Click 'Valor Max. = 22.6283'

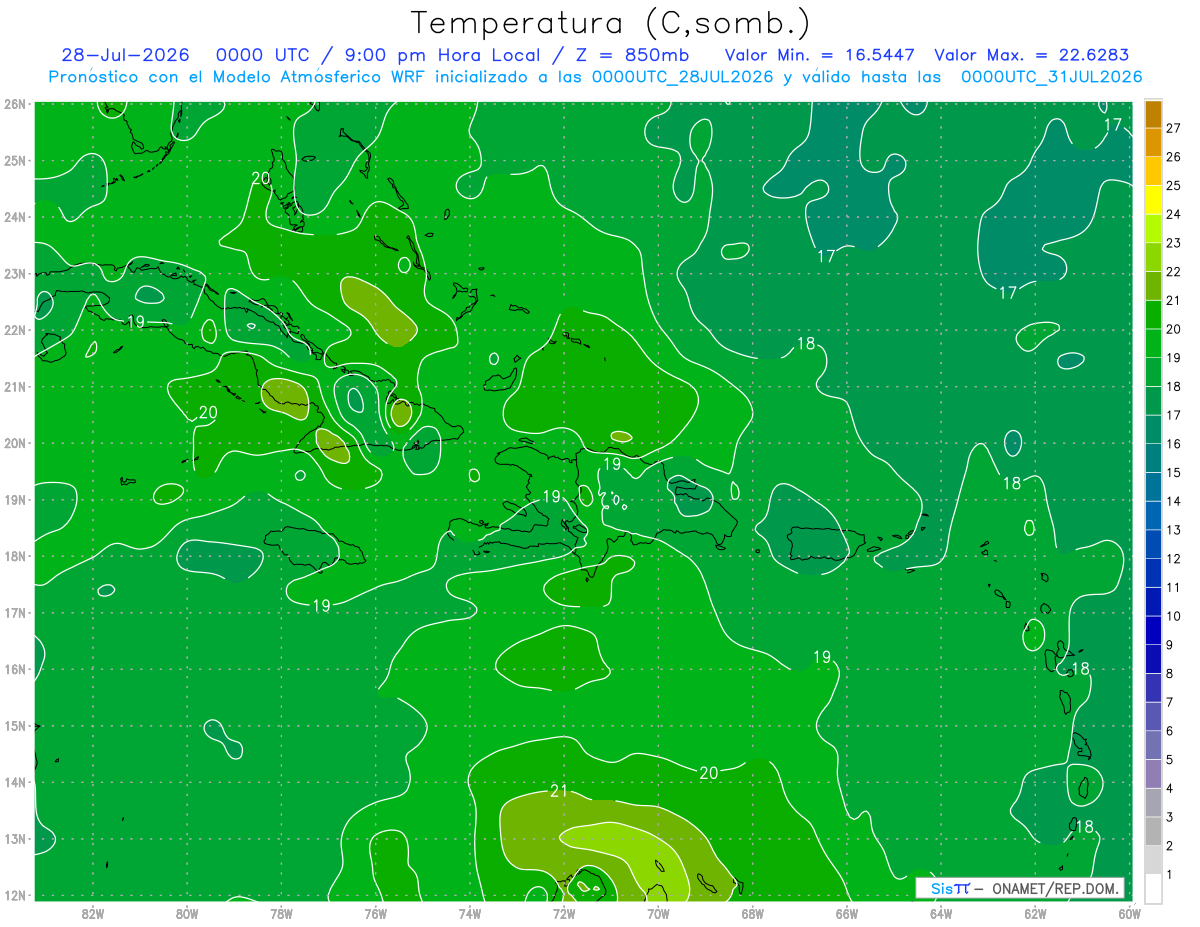click(x=1032, y=55)
